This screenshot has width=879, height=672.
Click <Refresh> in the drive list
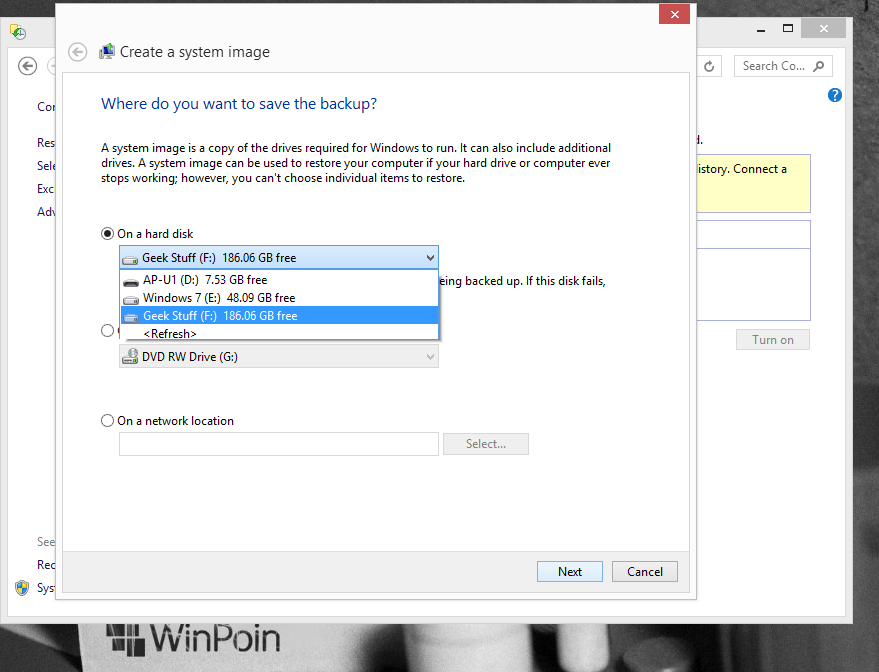pyautogui.click(x=169, y=333)
